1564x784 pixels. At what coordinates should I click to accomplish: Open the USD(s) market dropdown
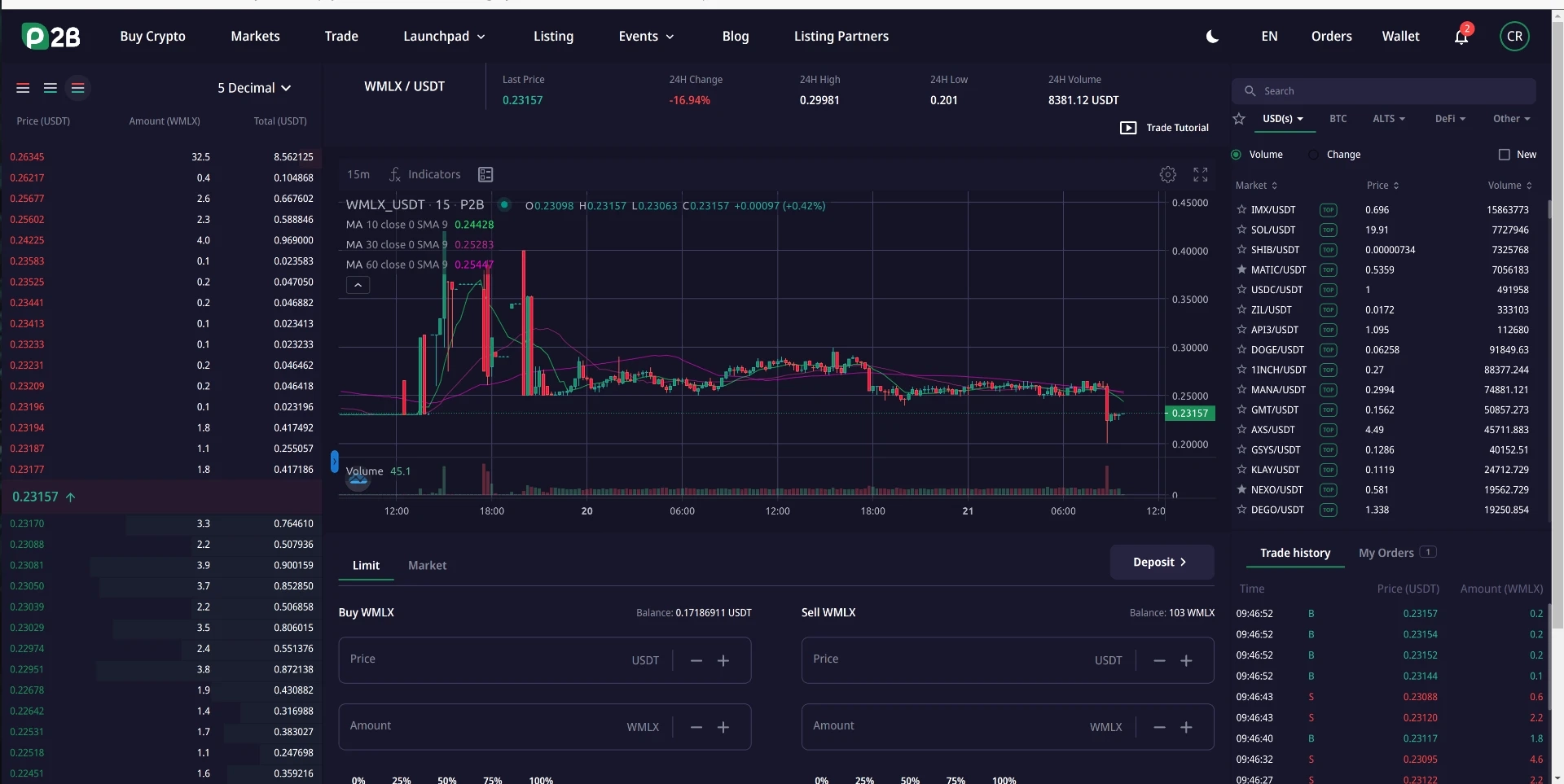pyautogui.click(x=1283, y=119)
